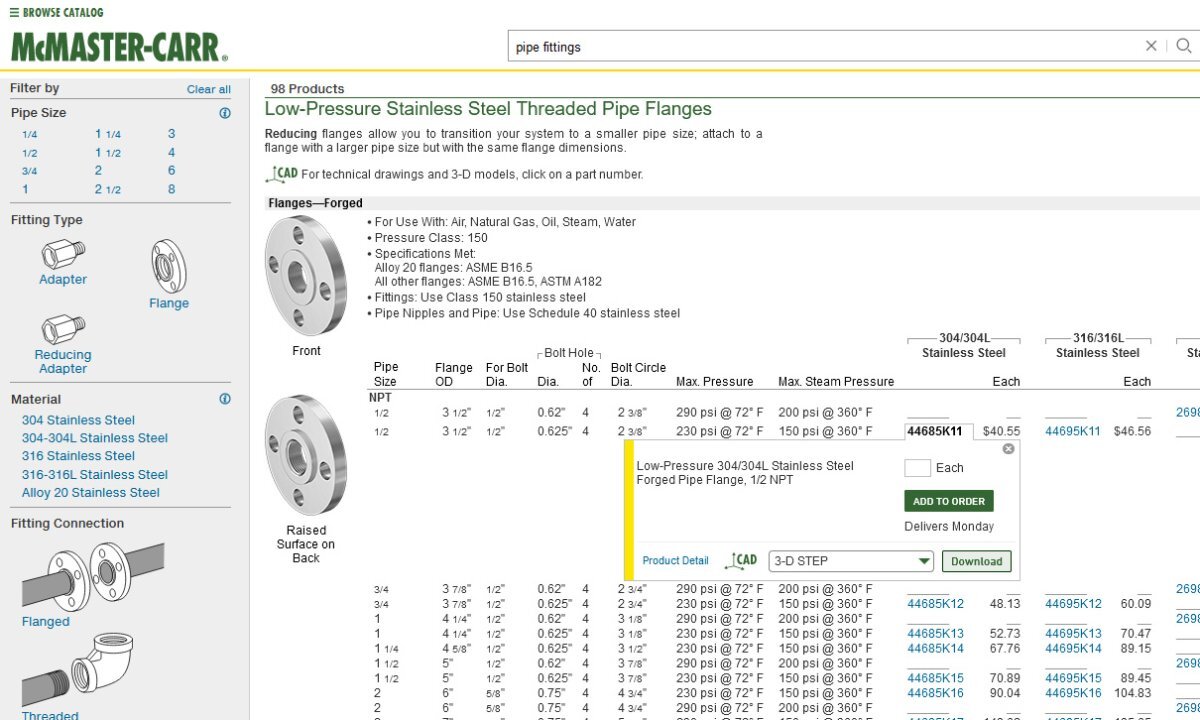Clear the search box with the X icon
The height and width of the screenshot is (720, 1200).
[1151, 46]
